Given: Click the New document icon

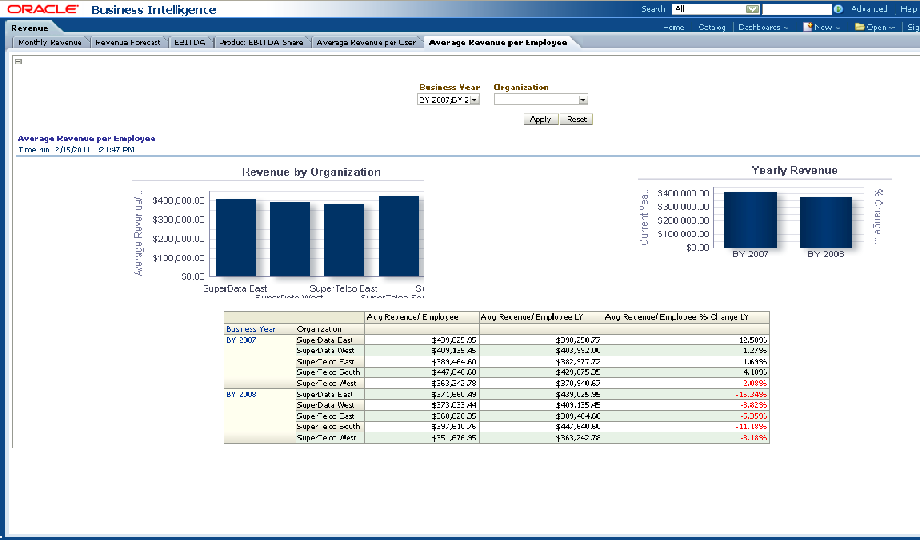Looking at the screenshot, I should pos(807,27).
